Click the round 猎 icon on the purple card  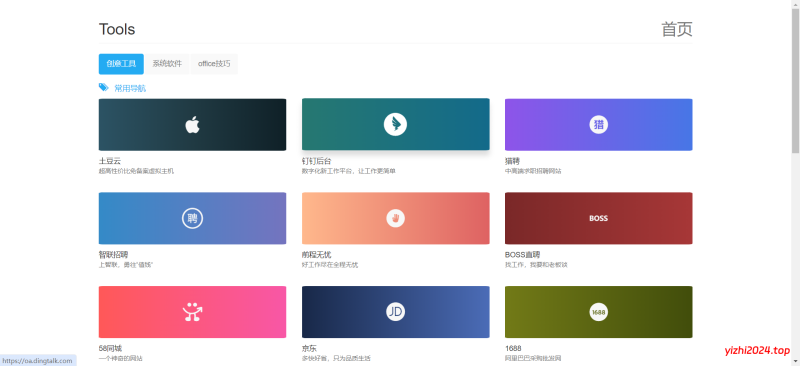[598, 125]
